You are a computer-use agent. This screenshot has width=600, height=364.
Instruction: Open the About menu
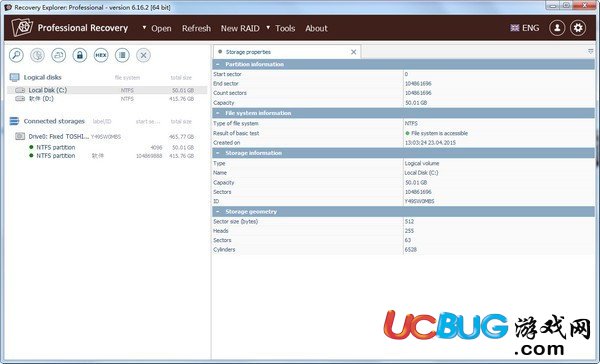point(316,28)
